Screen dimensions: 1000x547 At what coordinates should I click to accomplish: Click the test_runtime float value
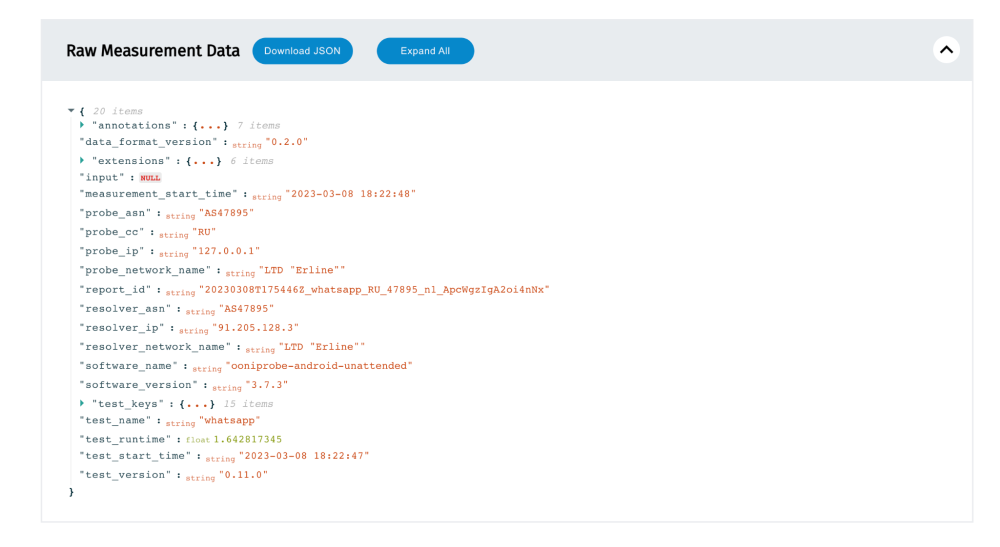coord(247,439)
